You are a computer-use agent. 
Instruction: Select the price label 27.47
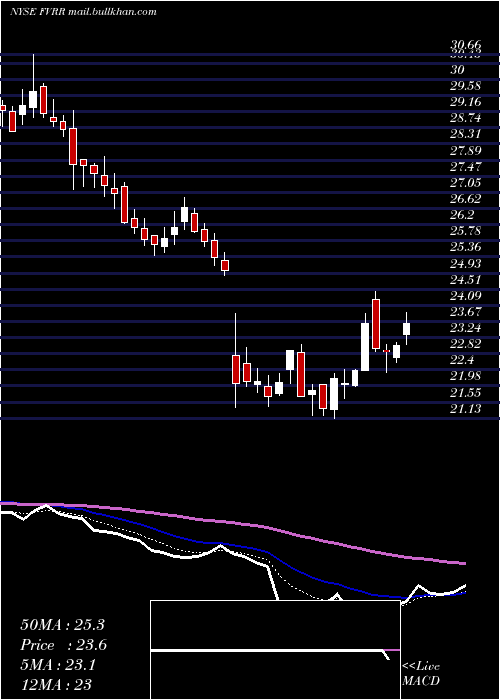[x=466, y=167]
